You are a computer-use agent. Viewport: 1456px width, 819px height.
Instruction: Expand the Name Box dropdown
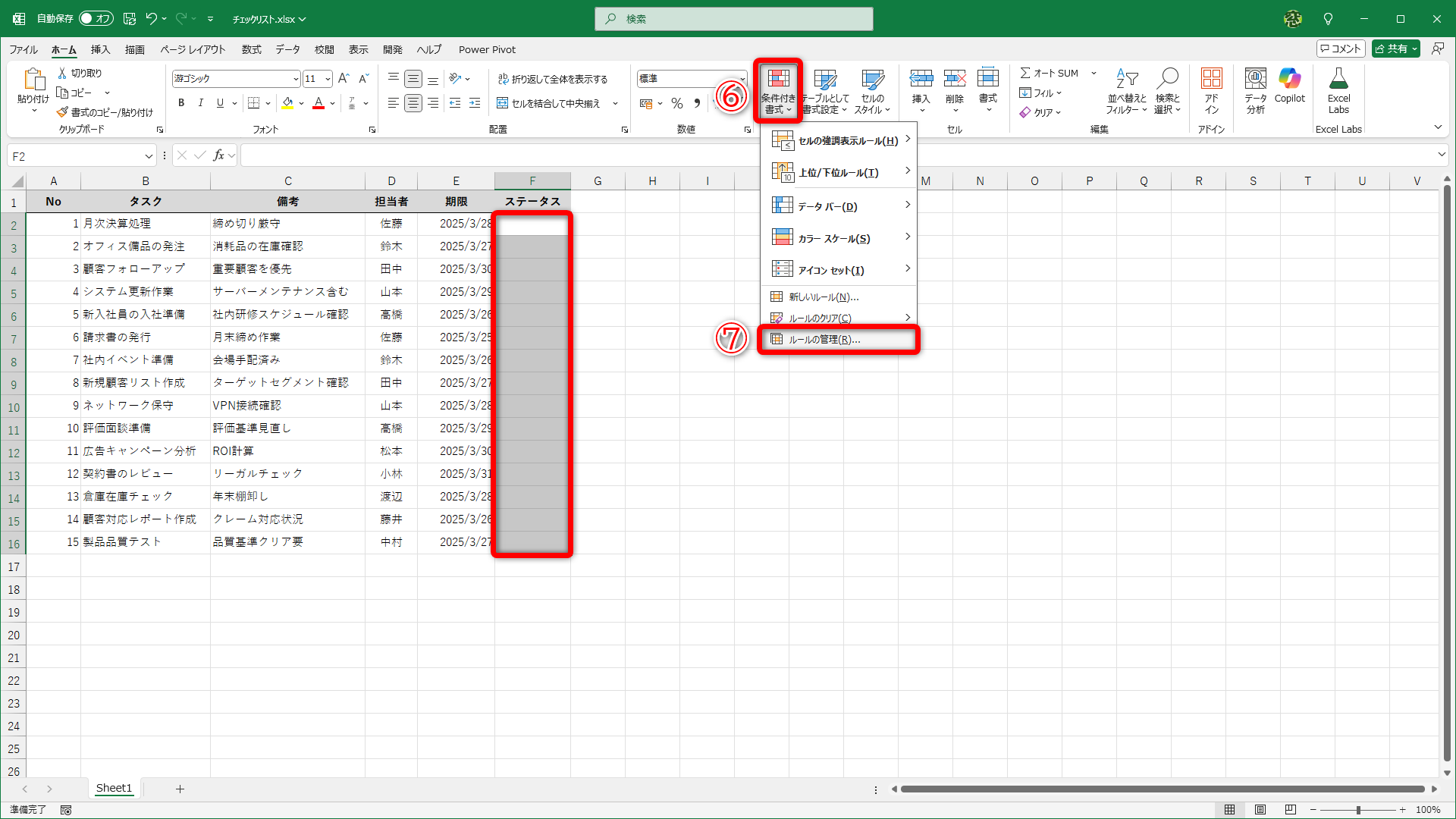[x=149, y=156]
